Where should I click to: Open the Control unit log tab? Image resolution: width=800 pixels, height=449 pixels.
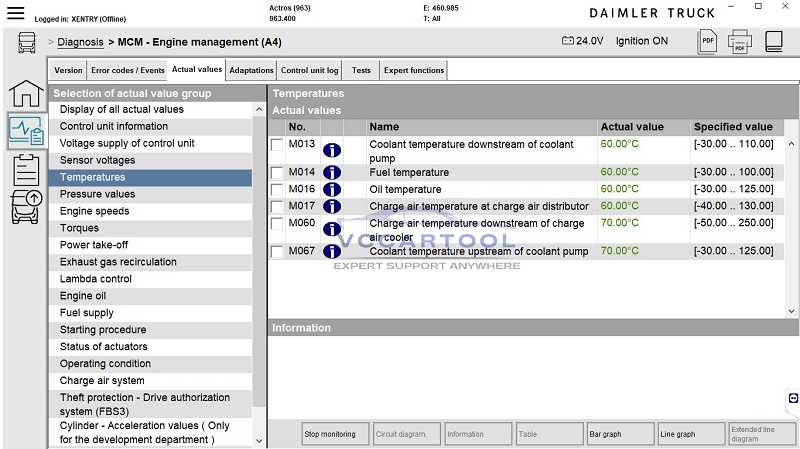(309, 70)
